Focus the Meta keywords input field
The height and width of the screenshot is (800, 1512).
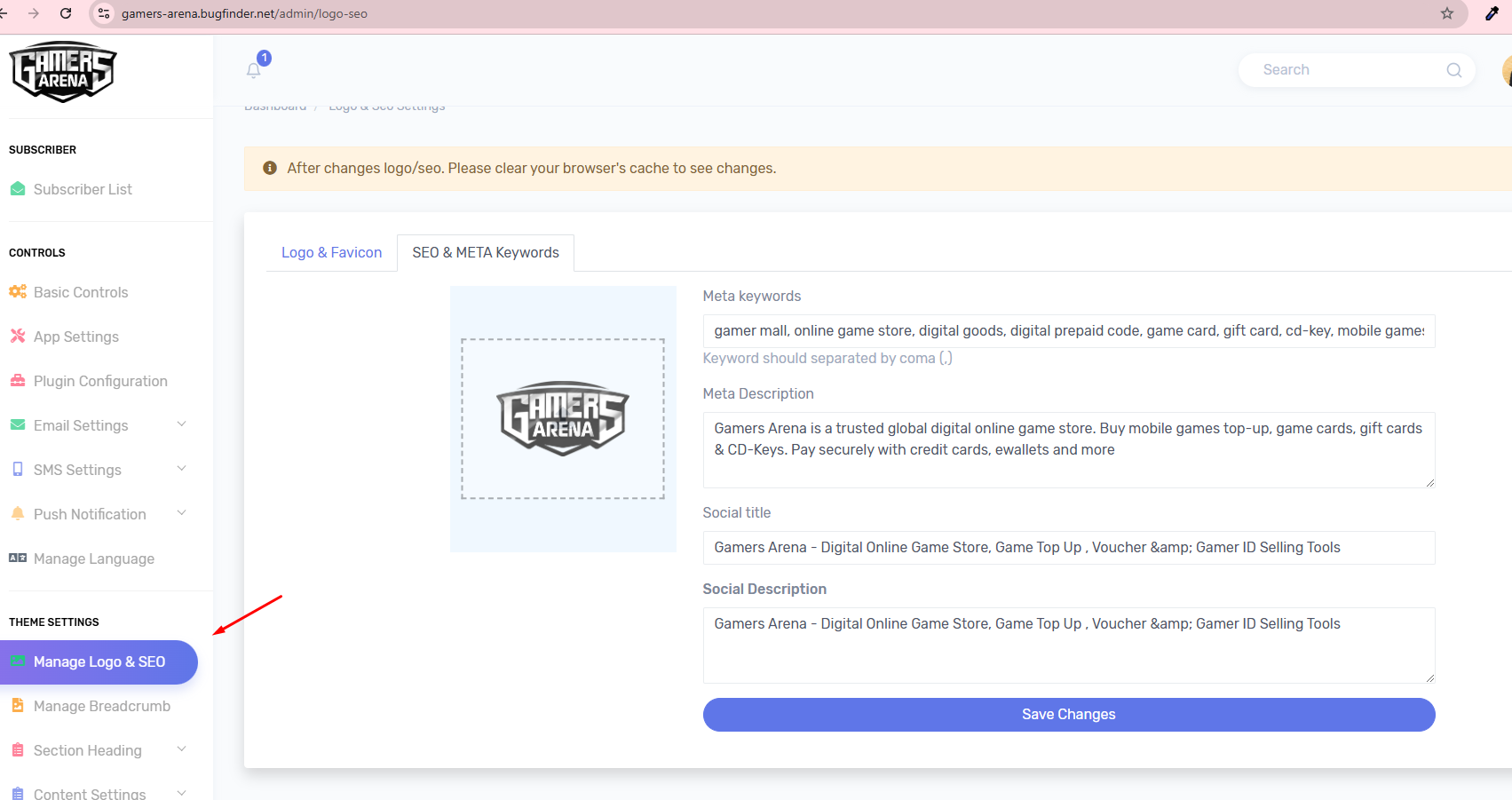click(1069, 331)
